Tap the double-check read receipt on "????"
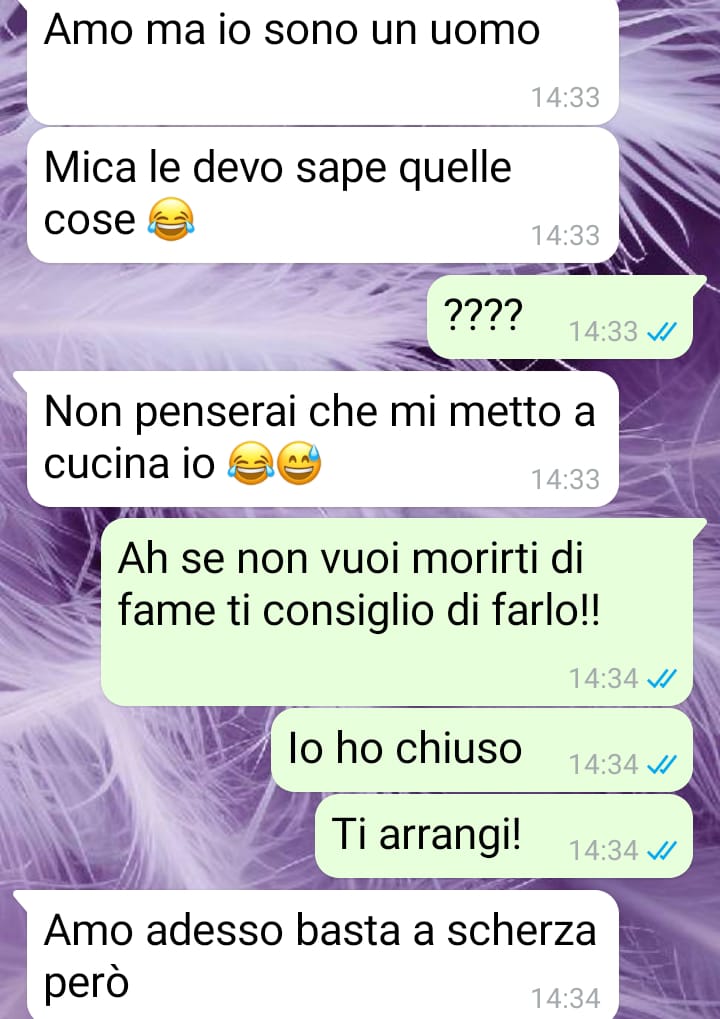Image resolution: width=720 pixels, height=1019 pixels. click(662, 333)
